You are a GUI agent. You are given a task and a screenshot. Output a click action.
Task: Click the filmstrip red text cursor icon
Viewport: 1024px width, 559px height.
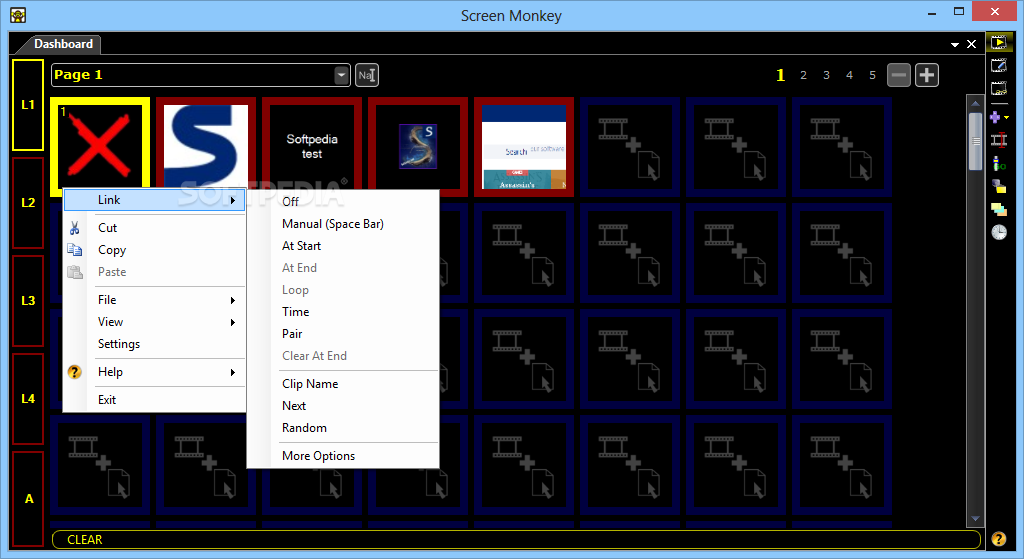click(x=999, y=140)
